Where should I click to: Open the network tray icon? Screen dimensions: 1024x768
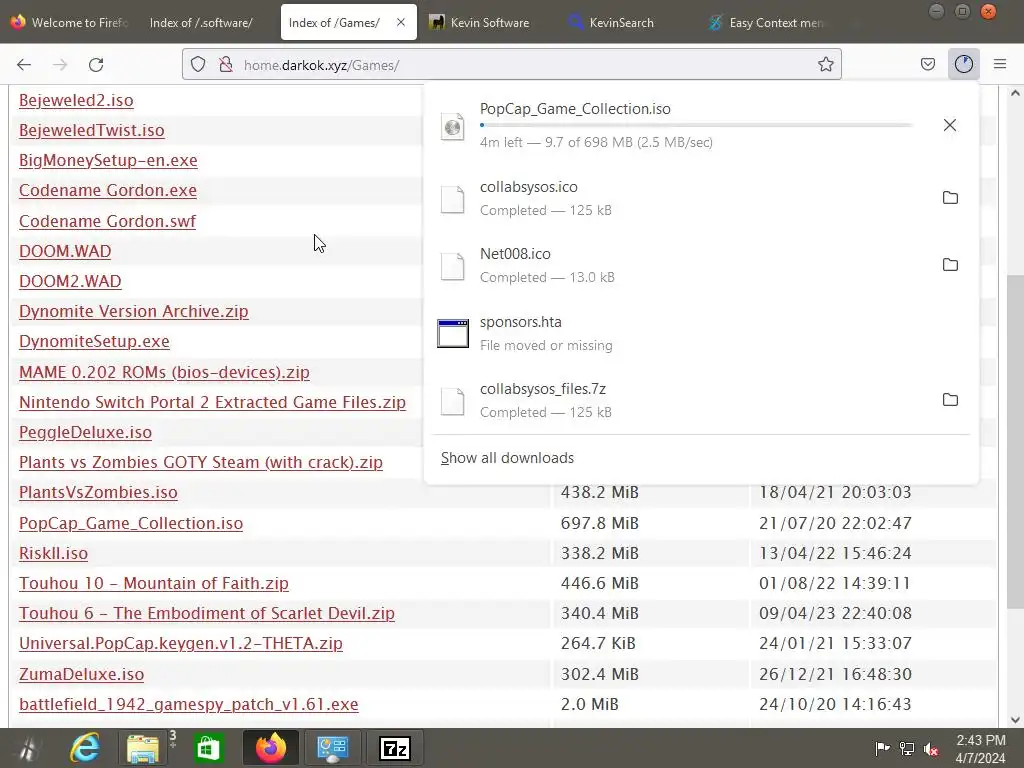click(907, 749)
